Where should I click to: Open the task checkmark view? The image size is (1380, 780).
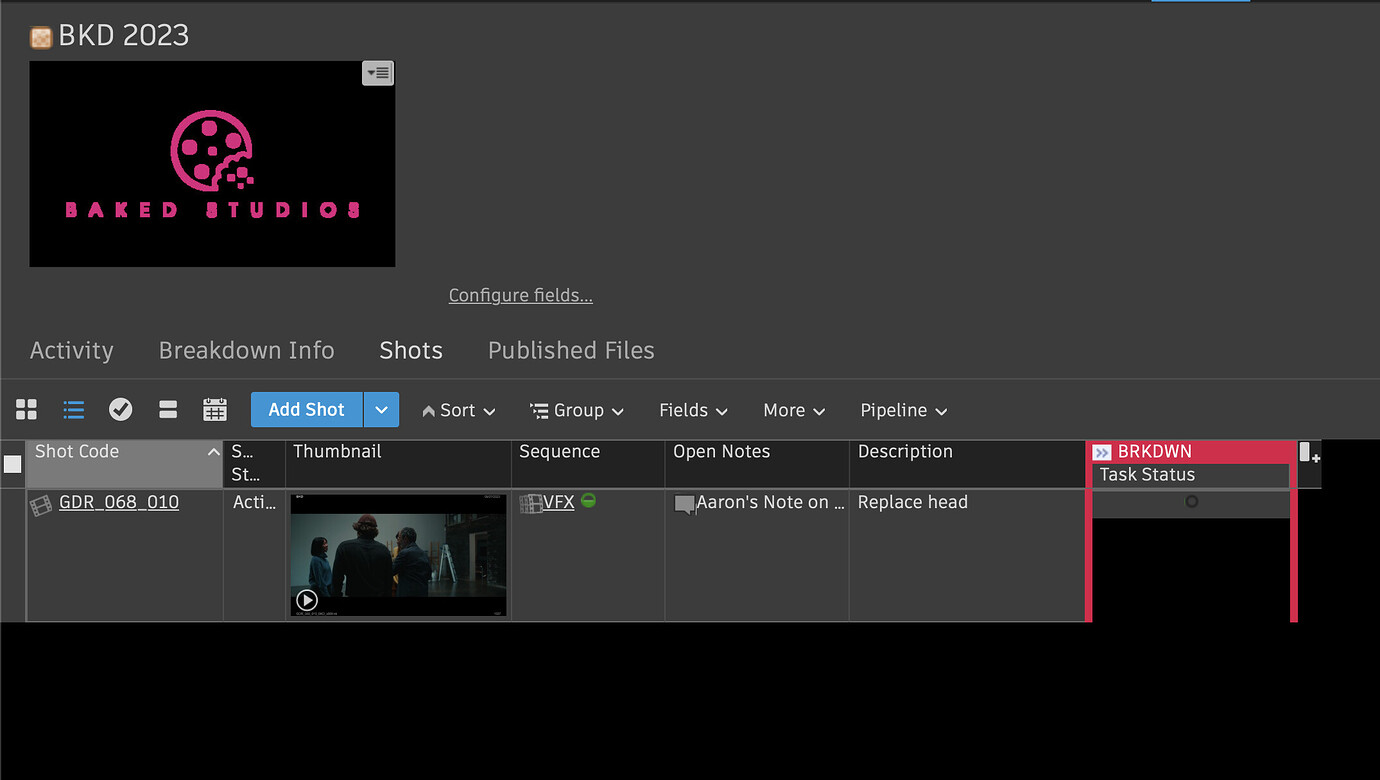click(121, 410)
